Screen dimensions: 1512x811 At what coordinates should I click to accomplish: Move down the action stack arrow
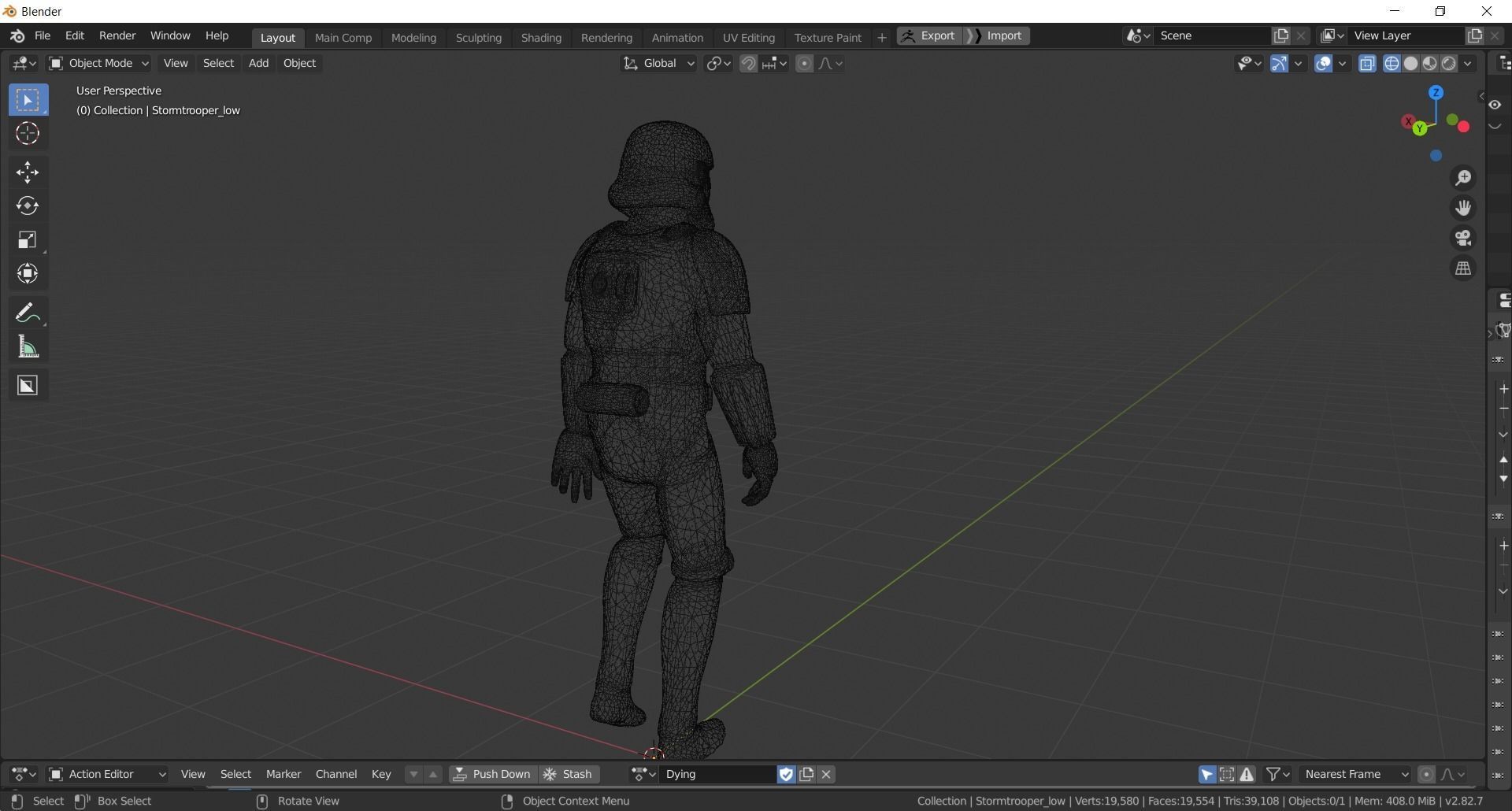point(413,775)
